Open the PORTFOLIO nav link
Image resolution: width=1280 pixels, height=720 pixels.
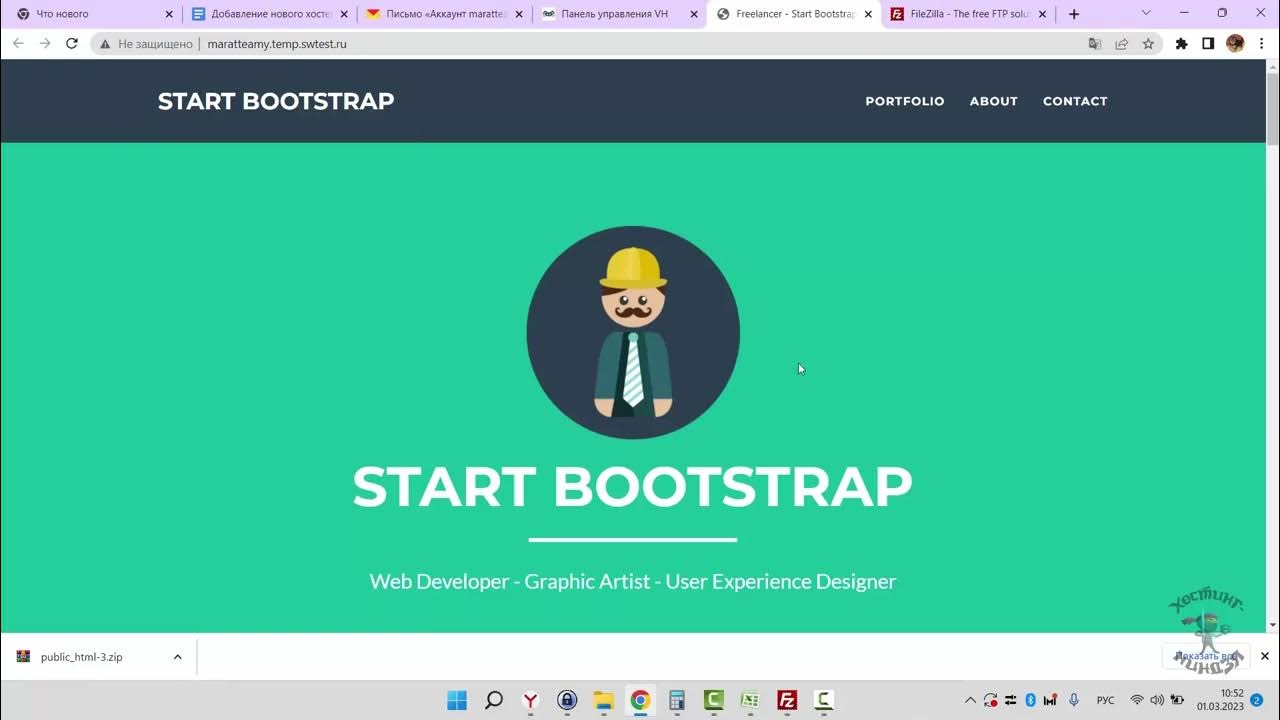pyautogui.click(x=905, y=101)
